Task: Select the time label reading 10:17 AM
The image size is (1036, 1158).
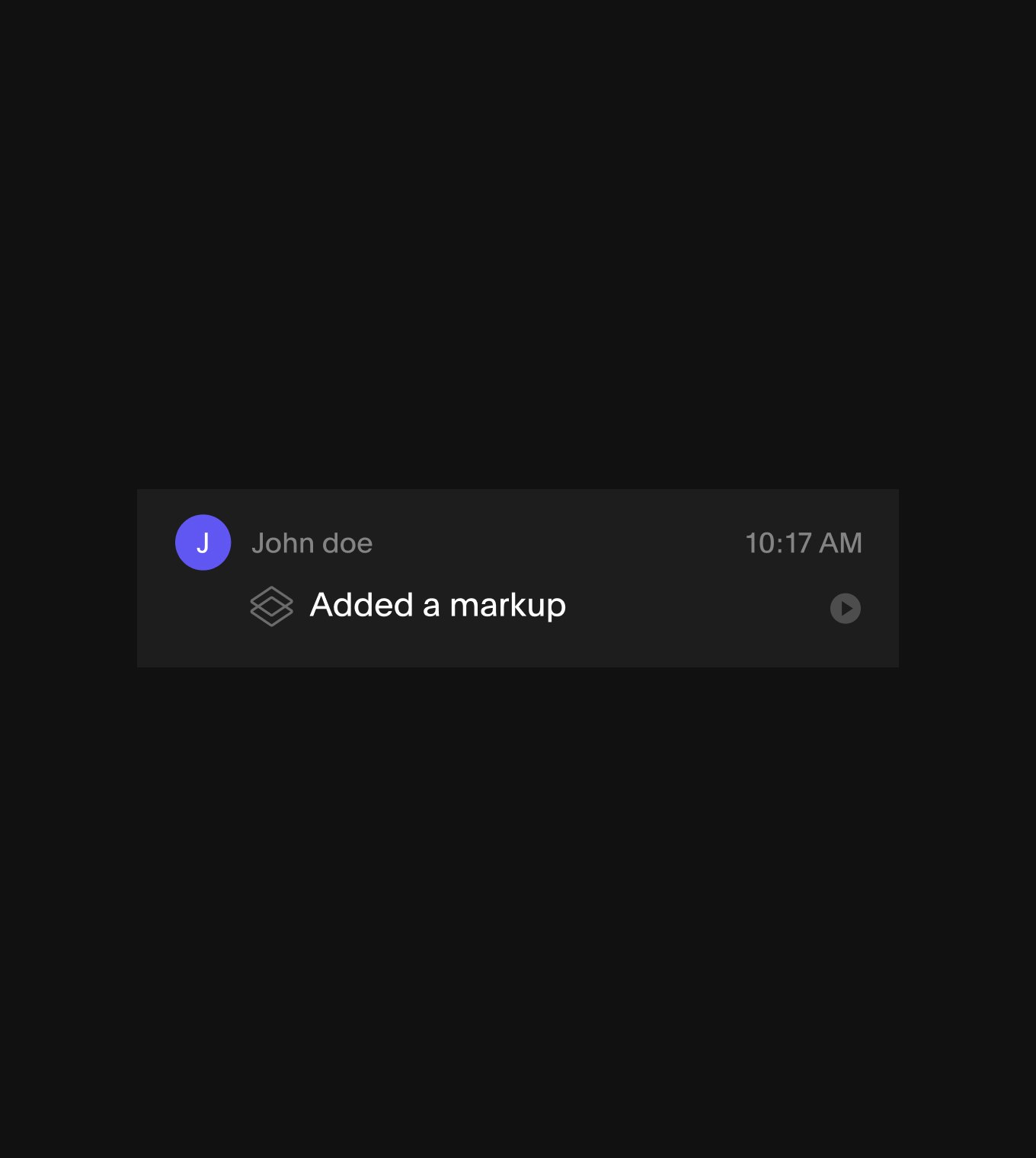Action: click(x=804, y=543)
